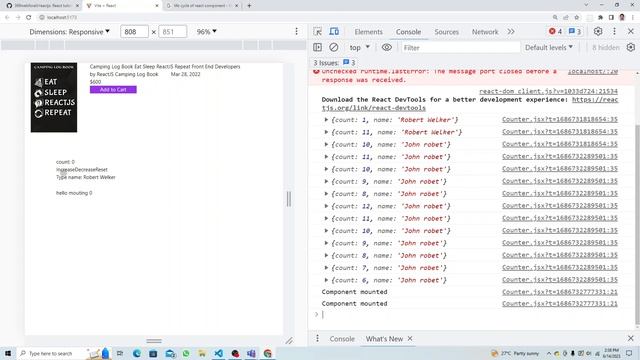The width and height of the screenshot is (640, 360).
Task: Click the Windows search box
Action: [x=51, y=353]
